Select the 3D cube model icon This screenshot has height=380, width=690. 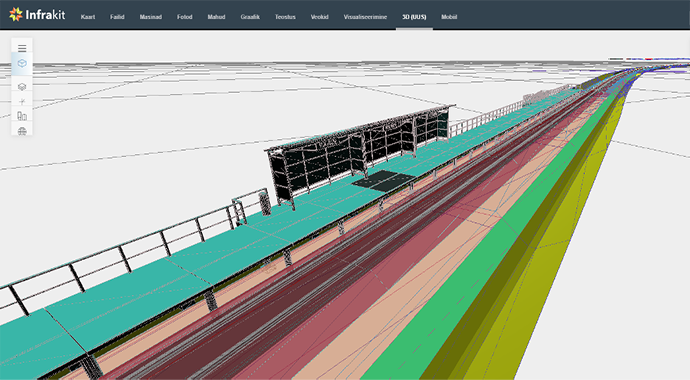pyautogui.click(x=22, y=63)
